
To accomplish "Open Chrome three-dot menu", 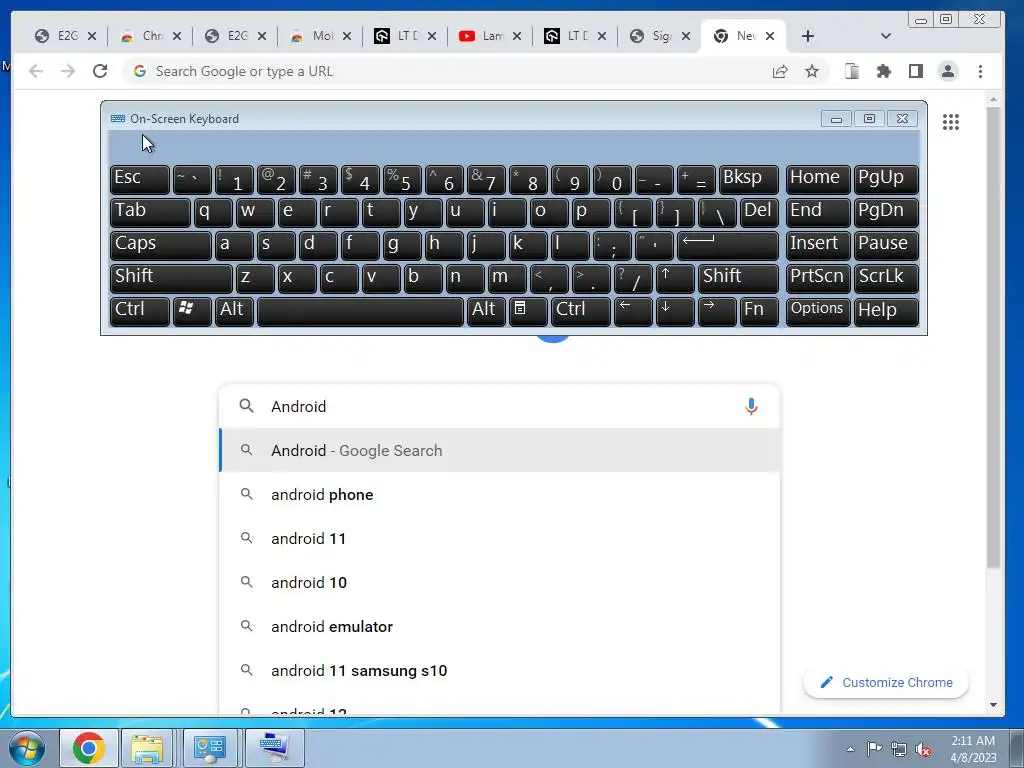I will [x=980, y=71].
